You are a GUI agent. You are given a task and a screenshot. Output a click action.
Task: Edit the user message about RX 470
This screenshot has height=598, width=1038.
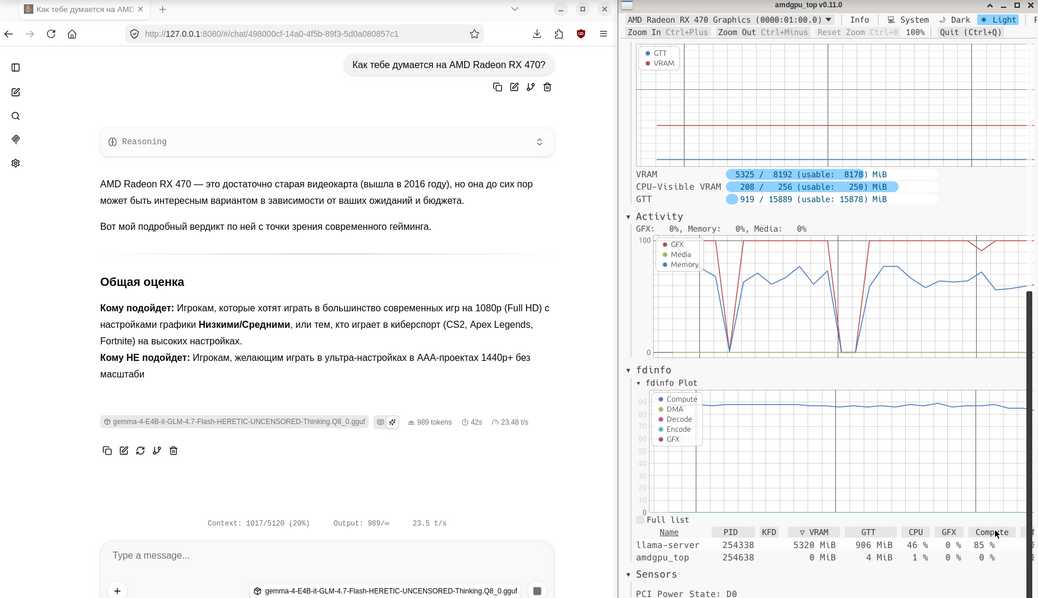[514, 87]
